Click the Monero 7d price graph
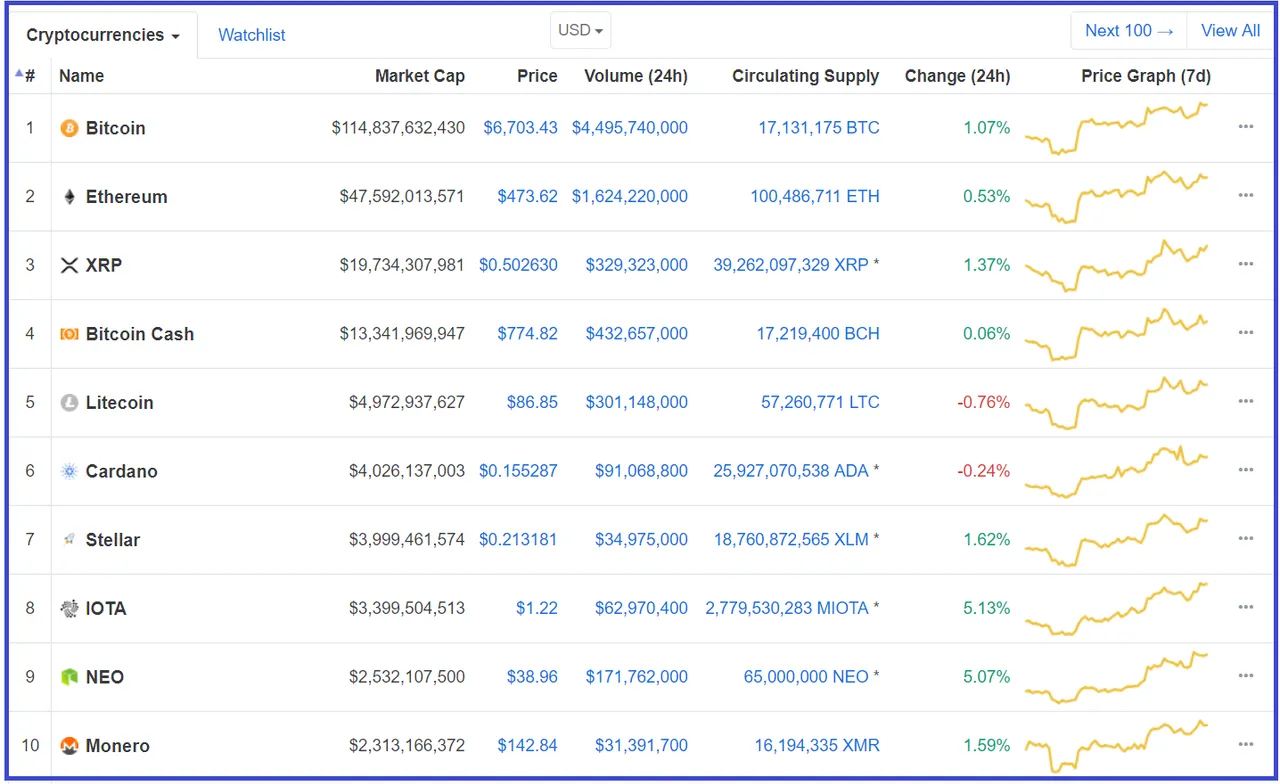The height and width of the screenshot is (784, 1280). [1117, 747]
